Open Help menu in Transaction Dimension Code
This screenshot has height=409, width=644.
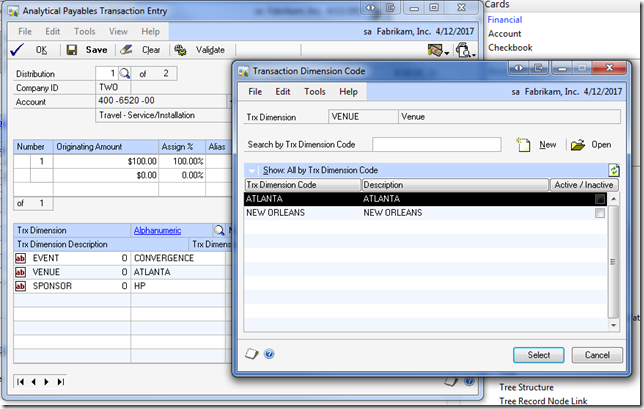[x=348, y=92]
